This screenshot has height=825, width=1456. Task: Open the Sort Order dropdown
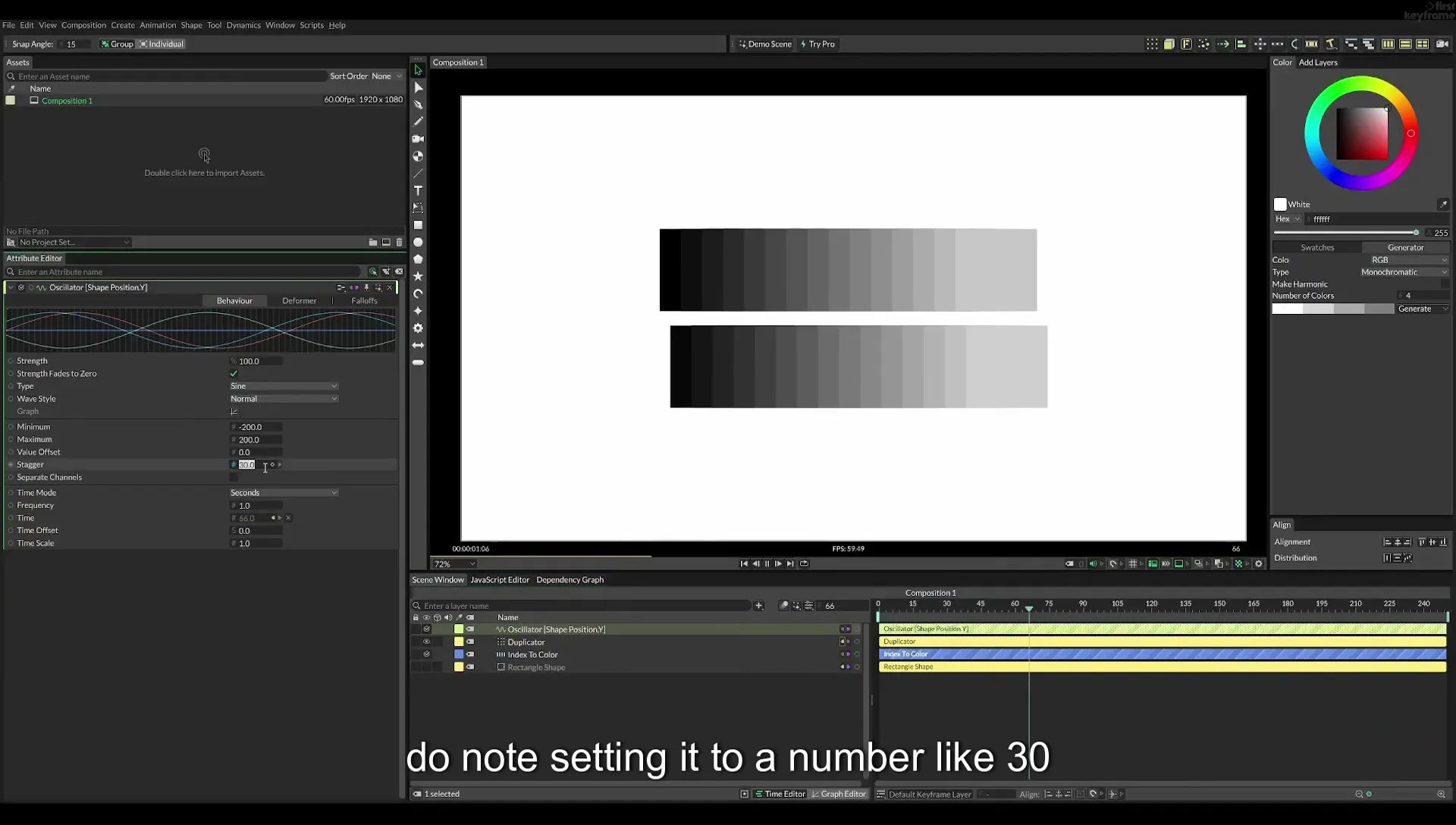click(386, 77)
